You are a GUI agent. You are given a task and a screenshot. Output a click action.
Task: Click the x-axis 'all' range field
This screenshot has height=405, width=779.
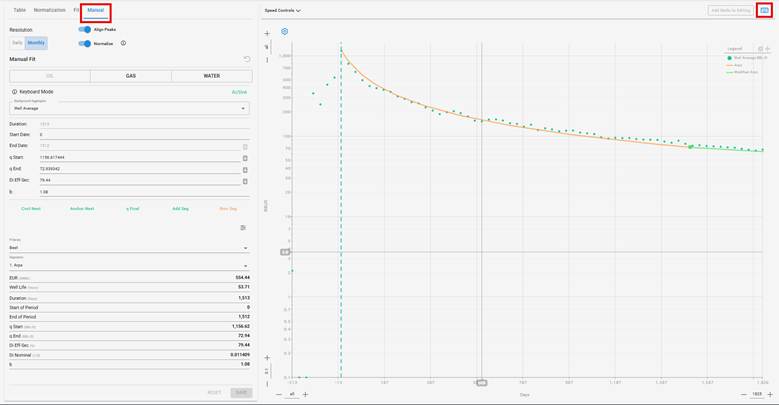(x=292, y=394)
